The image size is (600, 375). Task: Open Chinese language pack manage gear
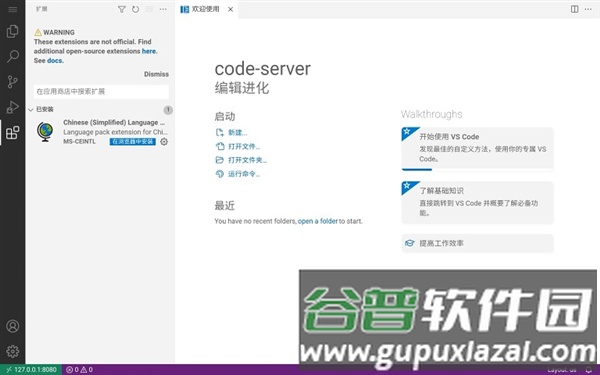point(164,142)
